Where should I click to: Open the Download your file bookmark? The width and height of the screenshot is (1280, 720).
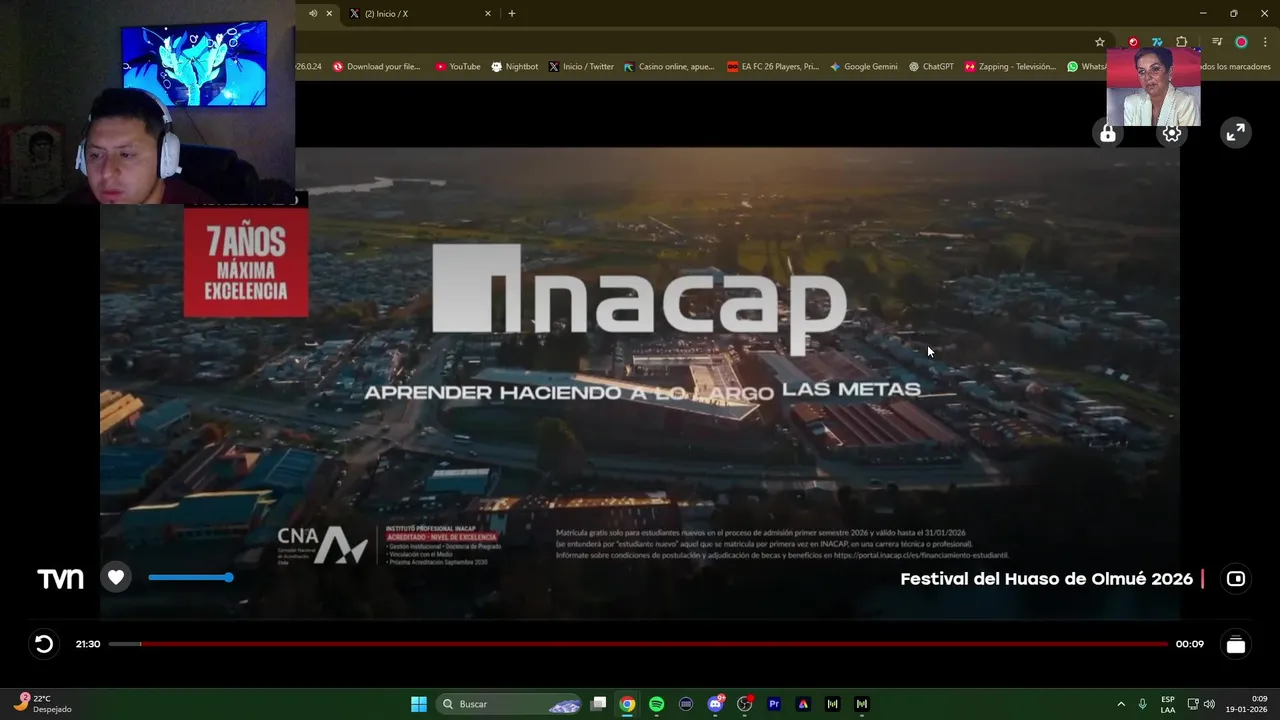coord(377,67)
